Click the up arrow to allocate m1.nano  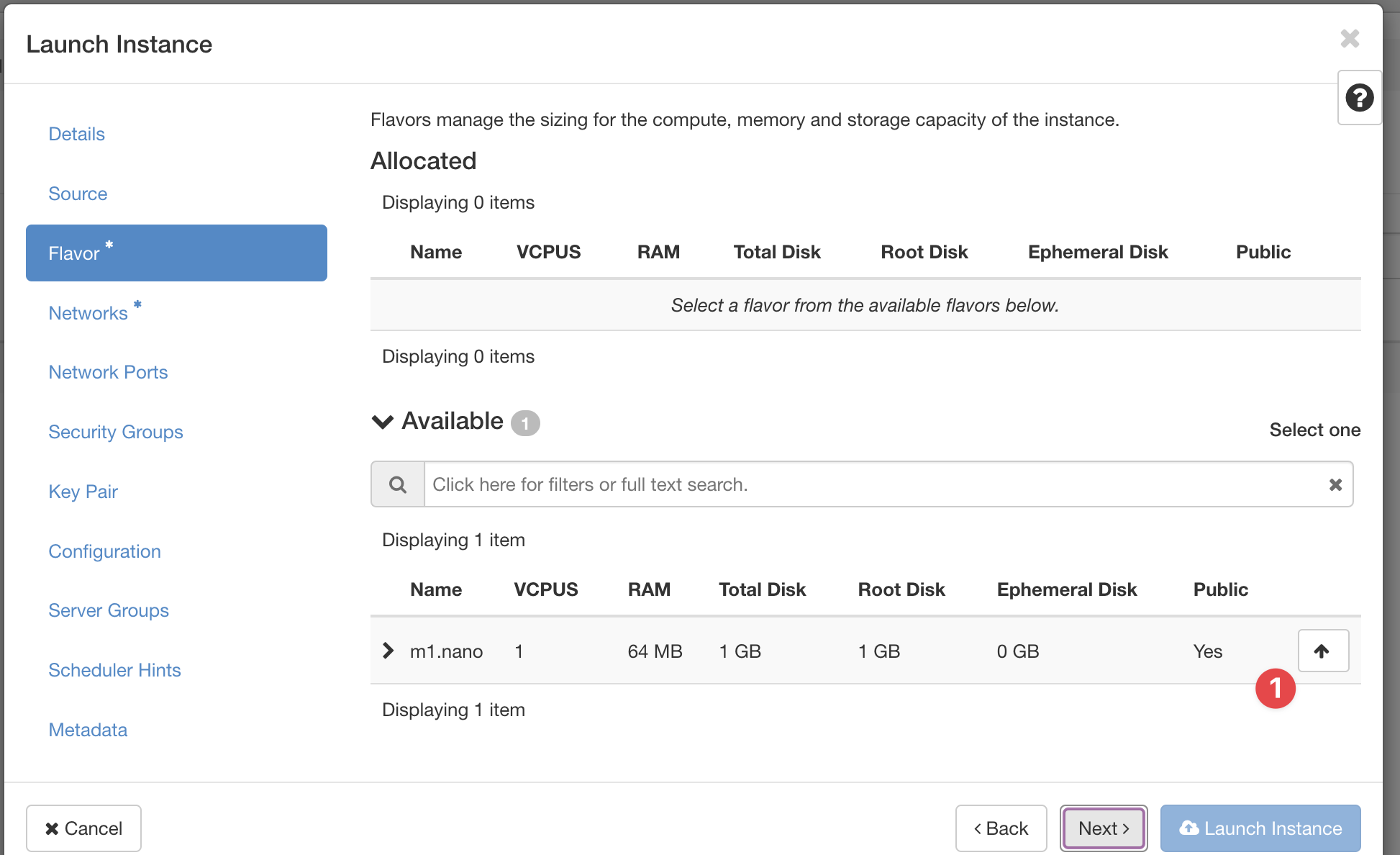point(1322,651)
